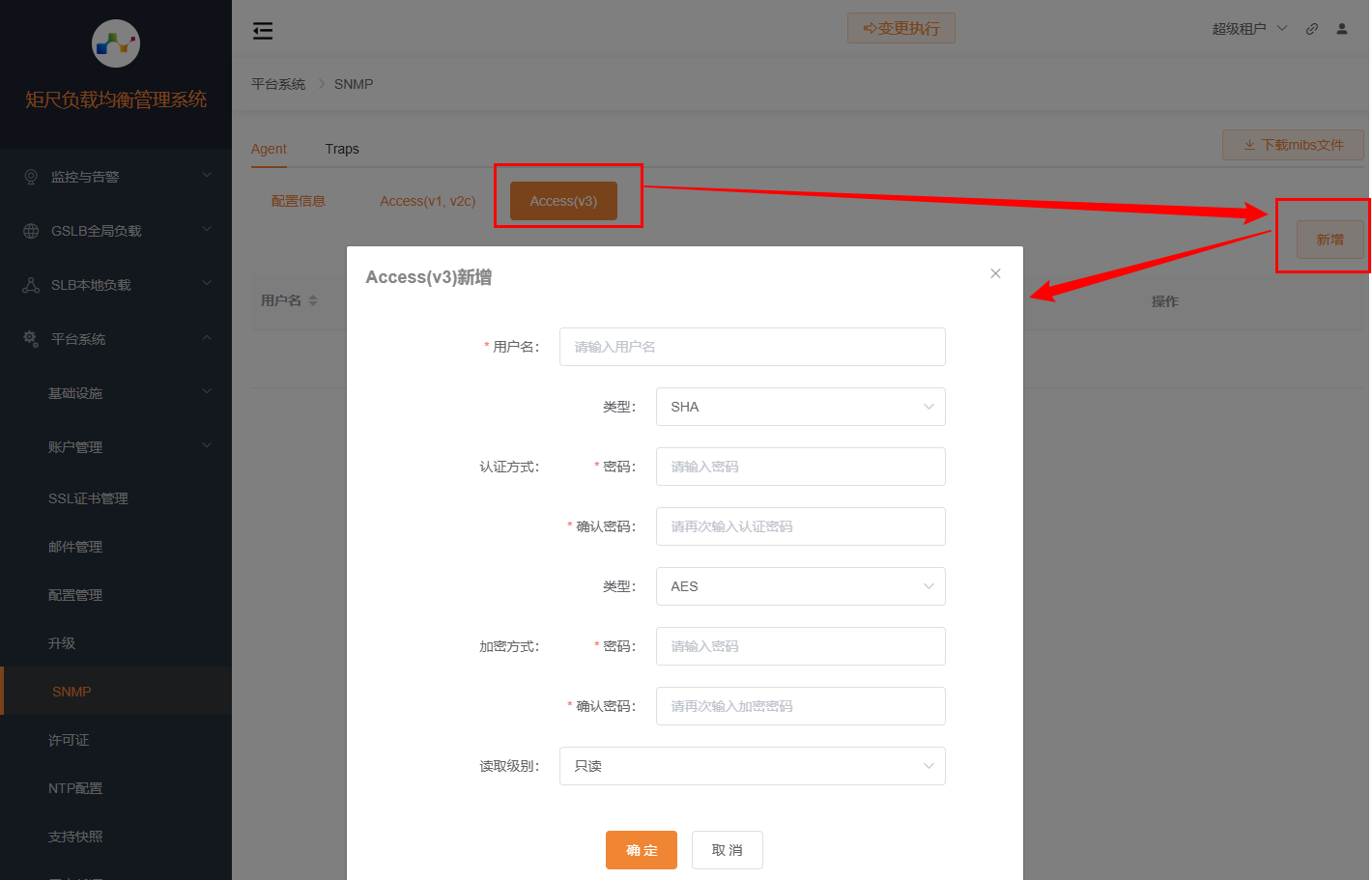Image resolution: width=1372 pixels, height=880 pixels.
Task: Click the download icon on 下载mibs文件
Action: pos(1248,144)
